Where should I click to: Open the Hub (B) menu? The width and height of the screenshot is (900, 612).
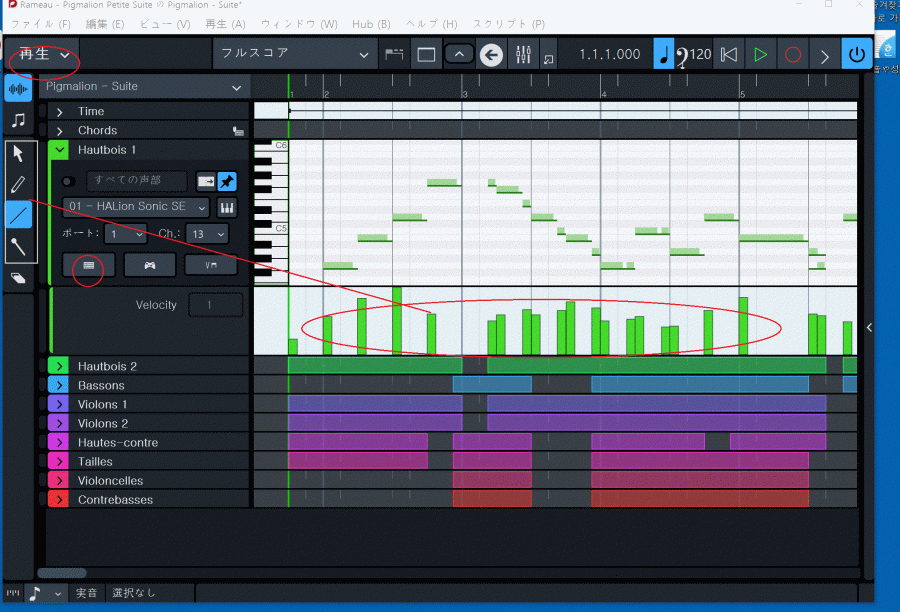[x=371, y=24]
